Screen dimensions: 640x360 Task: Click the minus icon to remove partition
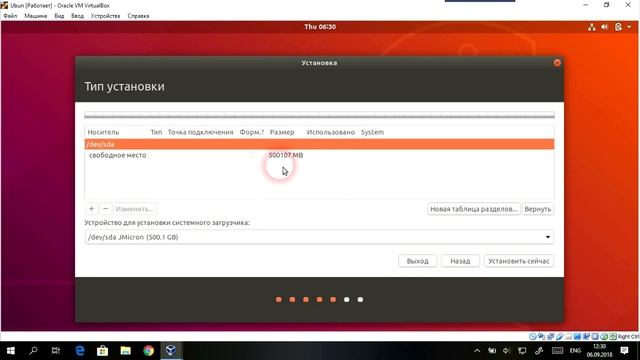105,209
